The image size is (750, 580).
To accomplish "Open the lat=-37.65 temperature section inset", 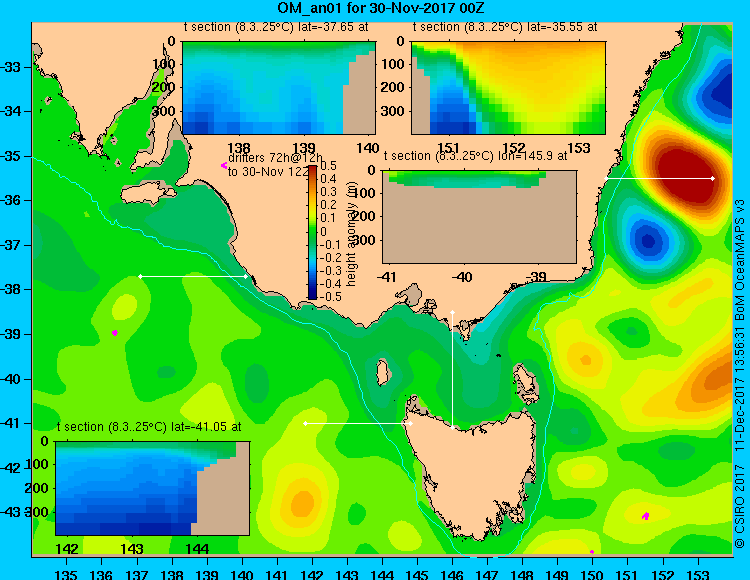I will [279, 88].
